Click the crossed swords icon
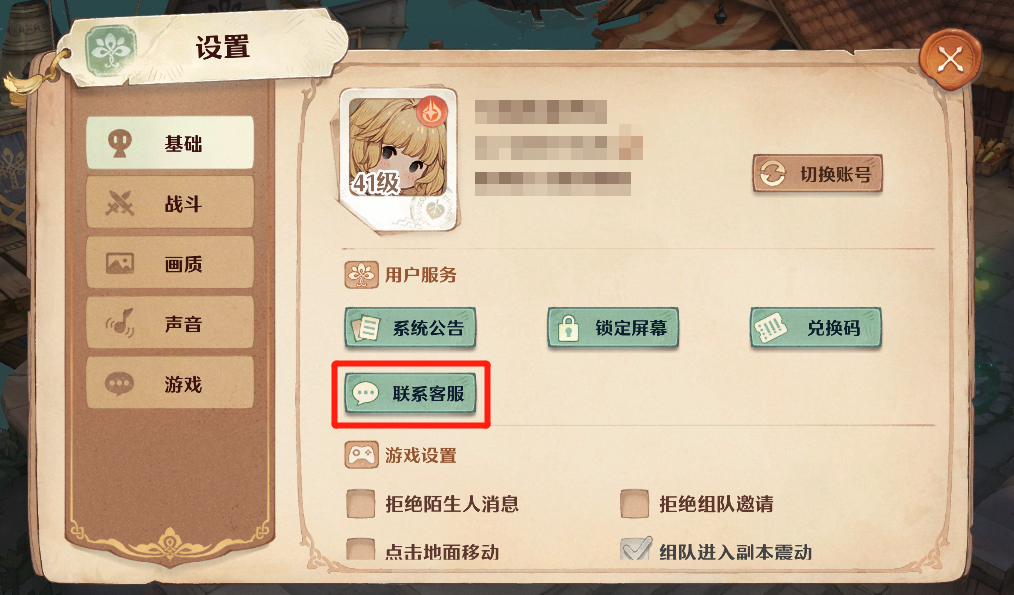Viewport: 1014px width, 595px height. pos(120,204)
